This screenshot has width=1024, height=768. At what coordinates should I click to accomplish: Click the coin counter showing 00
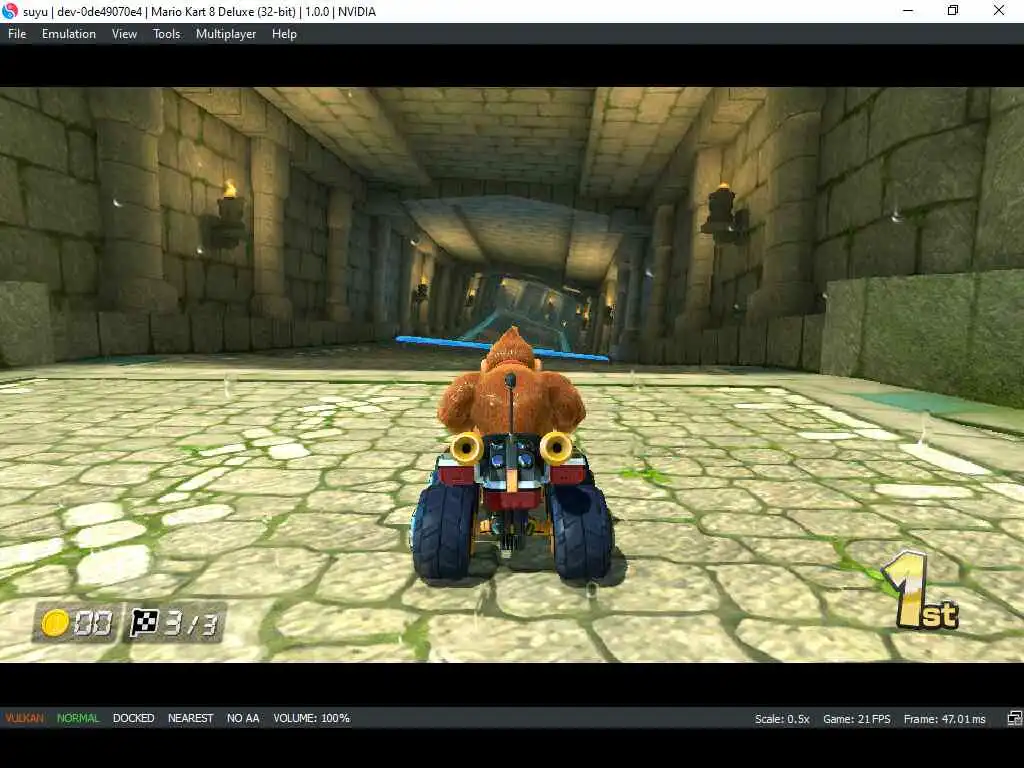pyautogui.click(x=77, y=622)
